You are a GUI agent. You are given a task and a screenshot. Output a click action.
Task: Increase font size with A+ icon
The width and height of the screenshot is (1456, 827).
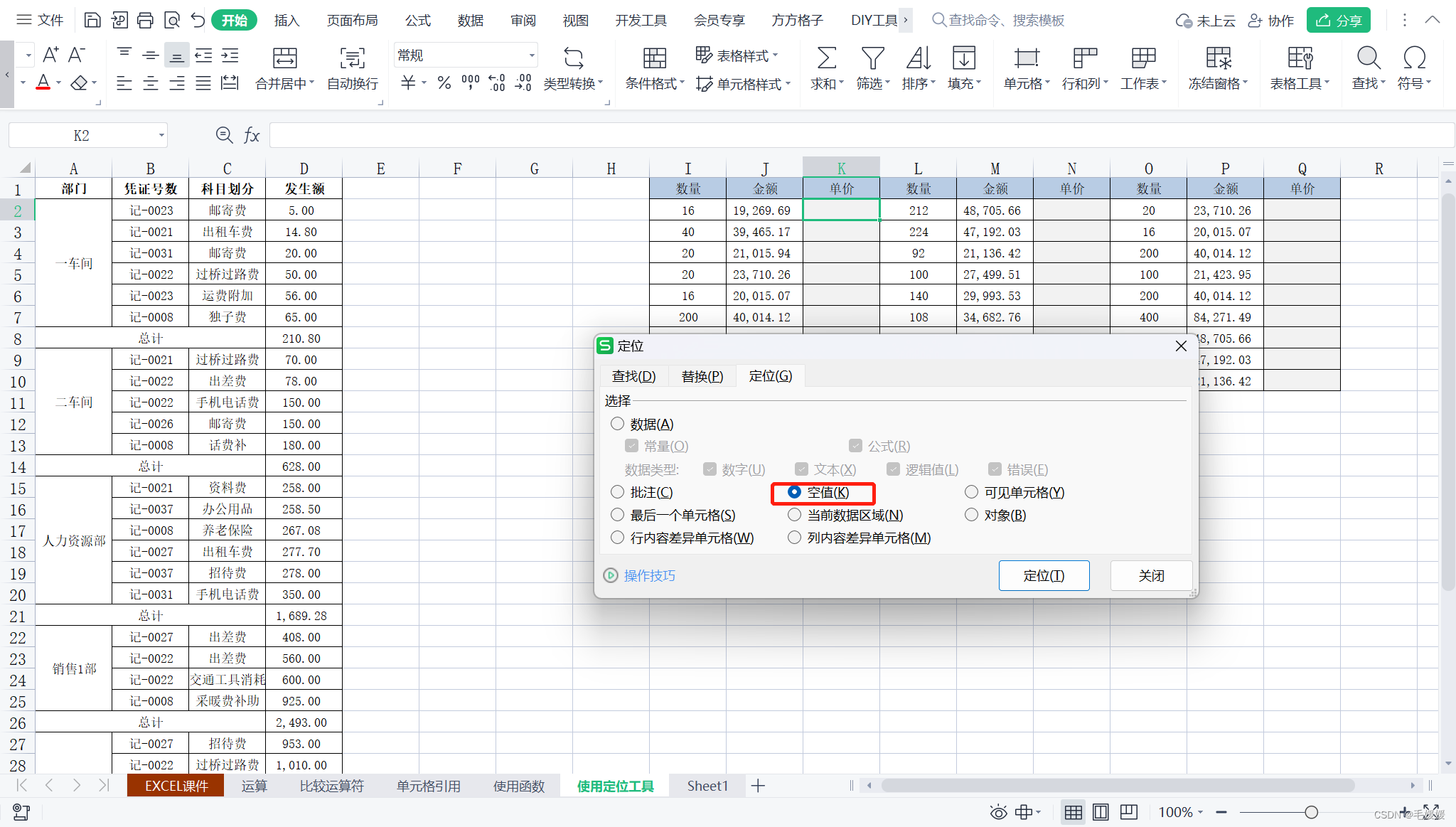point(50,55)
